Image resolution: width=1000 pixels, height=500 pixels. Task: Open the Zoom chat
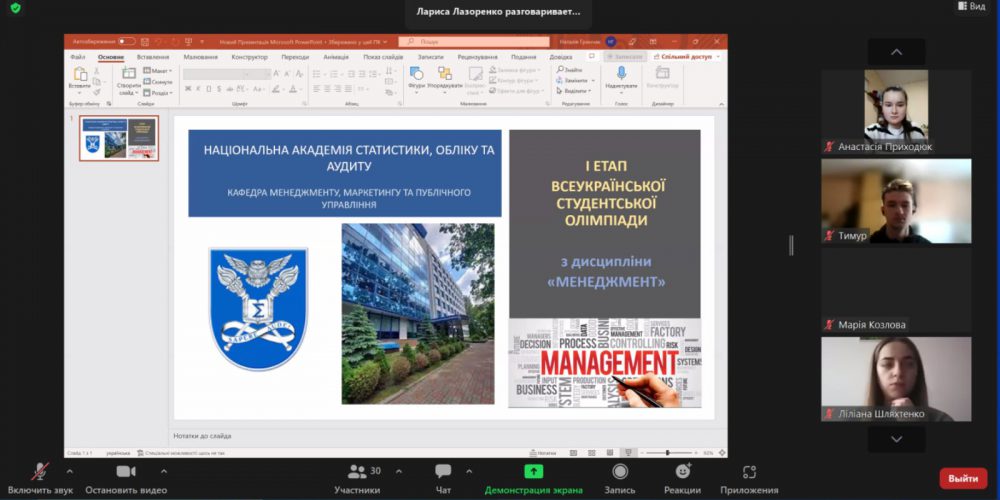(443, 472)
